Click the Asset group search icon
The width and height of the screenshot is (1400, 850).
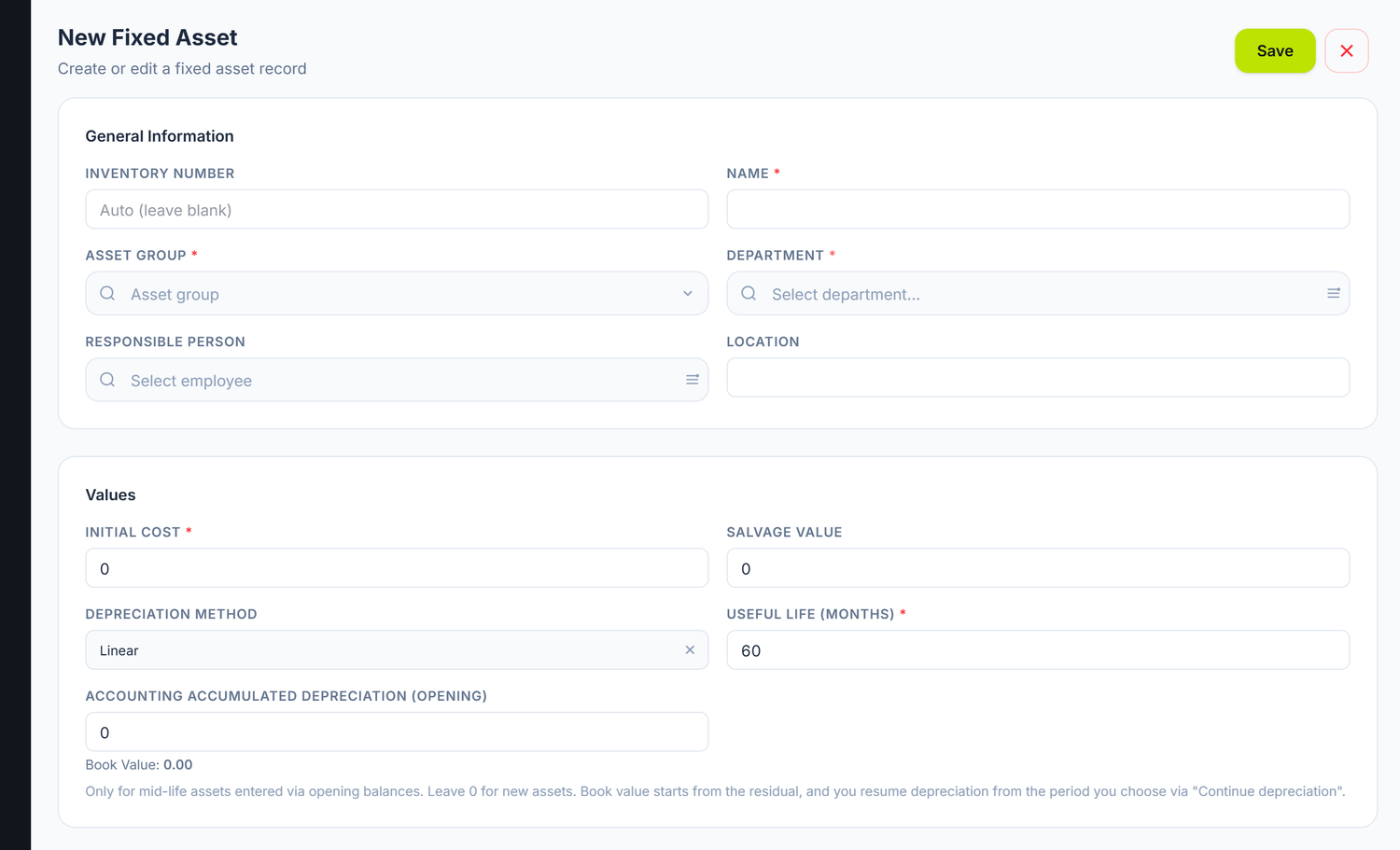pos(107,293)
